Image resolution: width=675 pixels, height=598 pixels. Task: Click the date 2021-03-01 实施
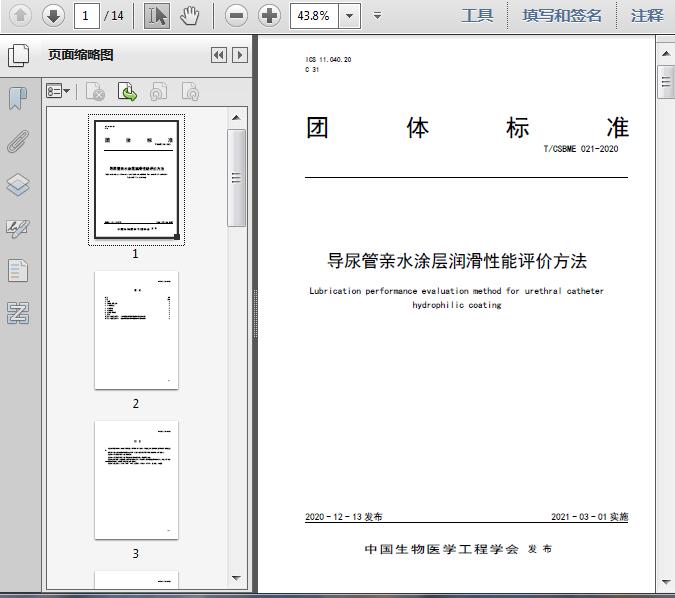coord(589,517)
